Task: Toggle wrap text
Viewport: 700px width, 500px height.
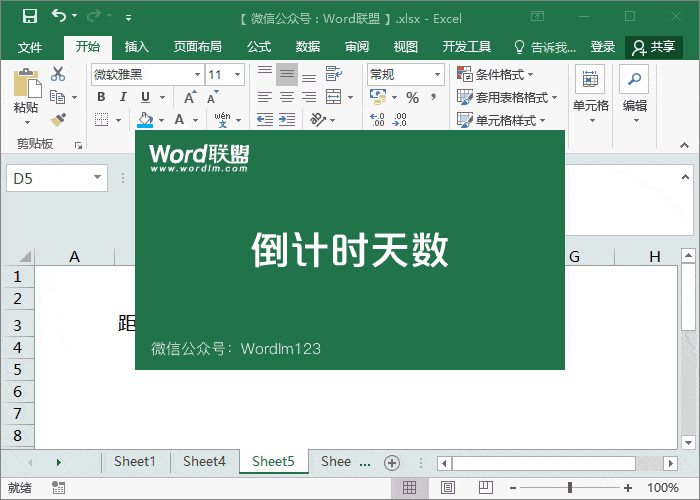Action: 334,74
